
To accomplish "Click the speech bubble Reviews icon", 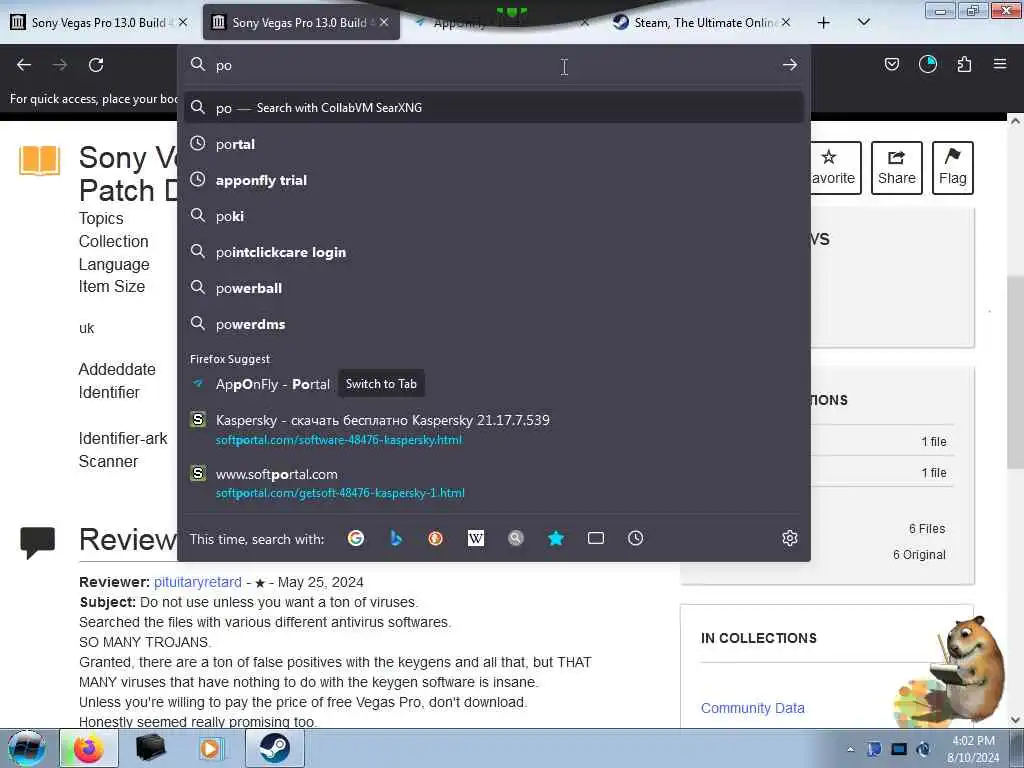I will (x=37, y=542).
